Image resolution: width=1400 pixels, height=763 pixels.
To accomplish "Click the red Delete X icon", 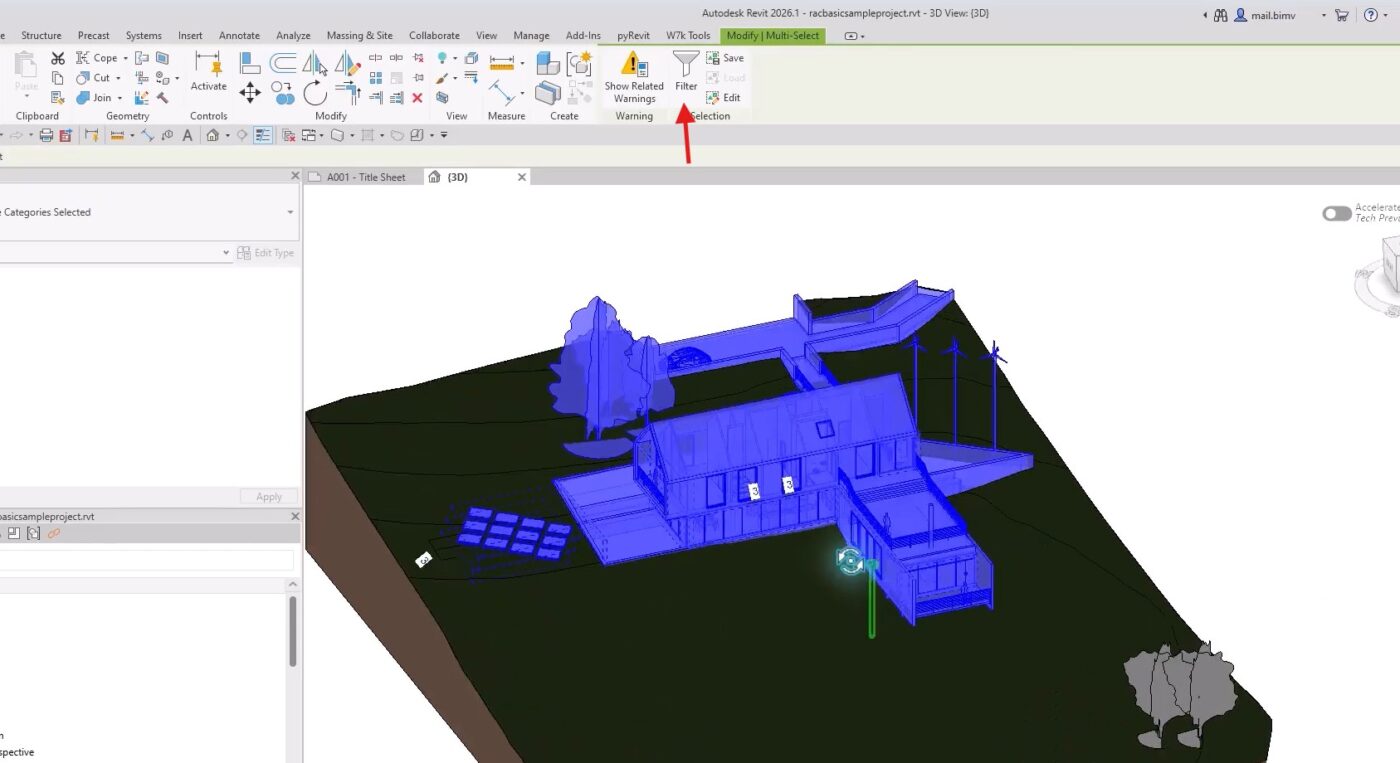I will (x=417, y=98).
